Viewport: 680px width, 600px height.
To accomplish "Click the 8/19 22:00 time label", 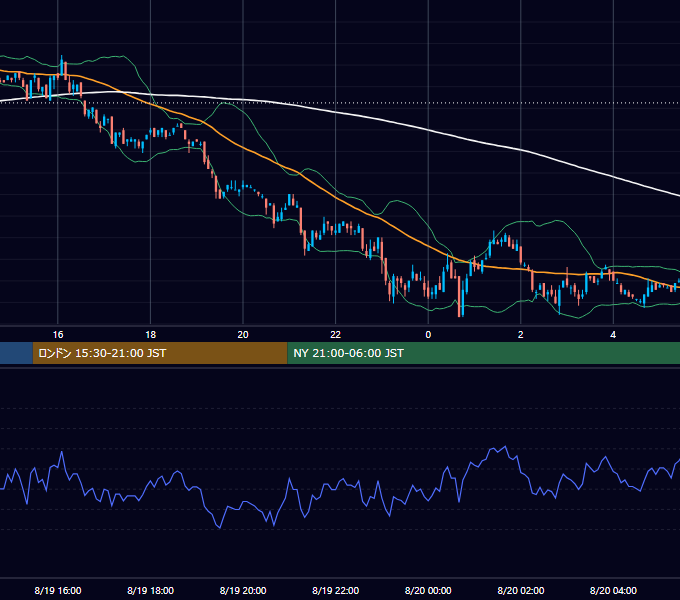I will pos(336,590).
